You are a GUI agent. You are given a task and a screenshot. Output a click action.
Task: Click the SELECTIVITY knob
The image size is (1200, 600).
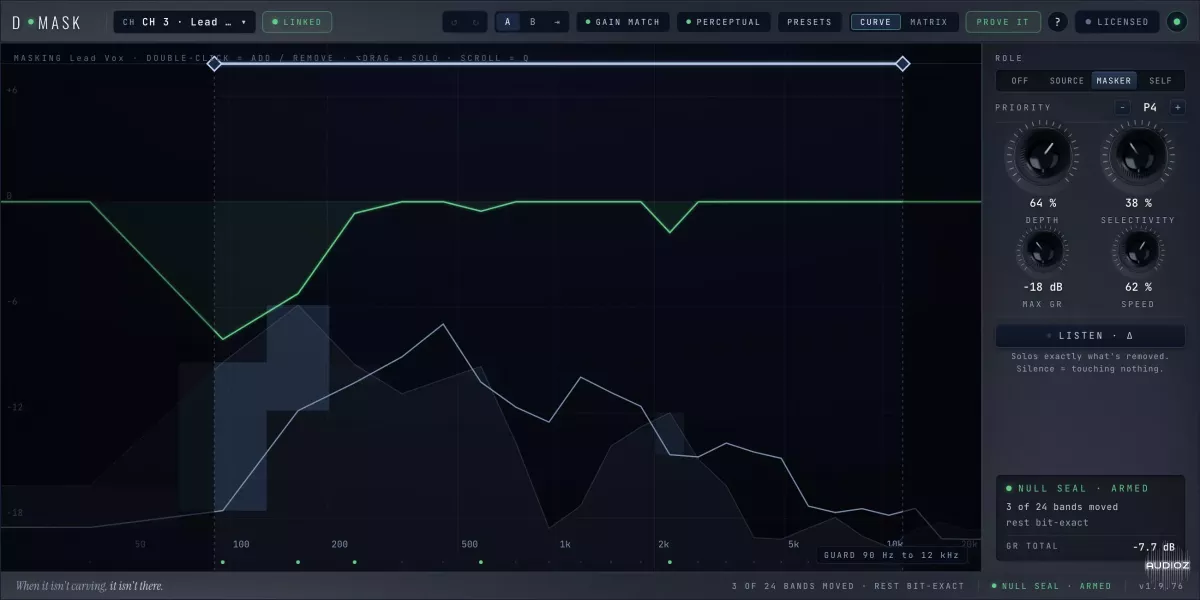pyautogui.click(x=1137, y=155)
